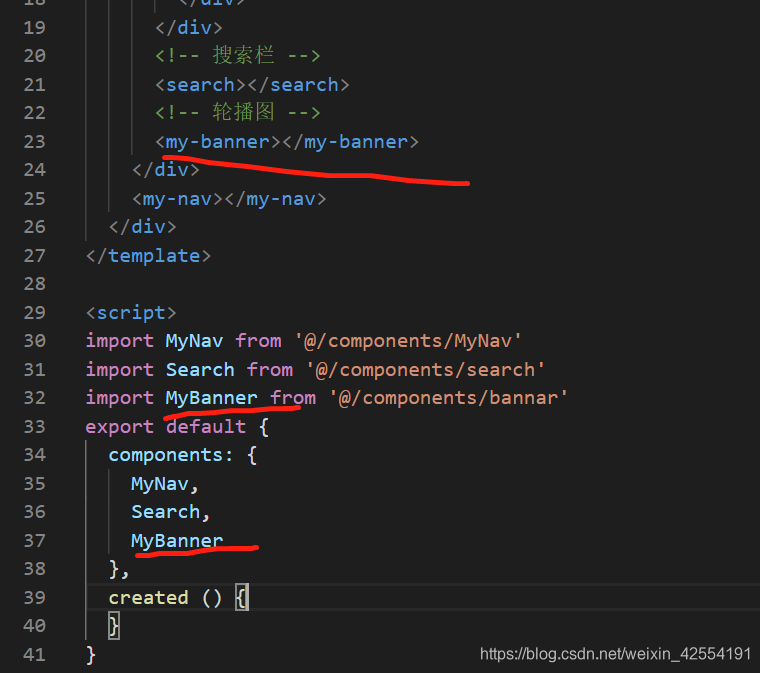760x673 pixels.
Task: Click the search tag on line 21
Action: coord(252,85)
